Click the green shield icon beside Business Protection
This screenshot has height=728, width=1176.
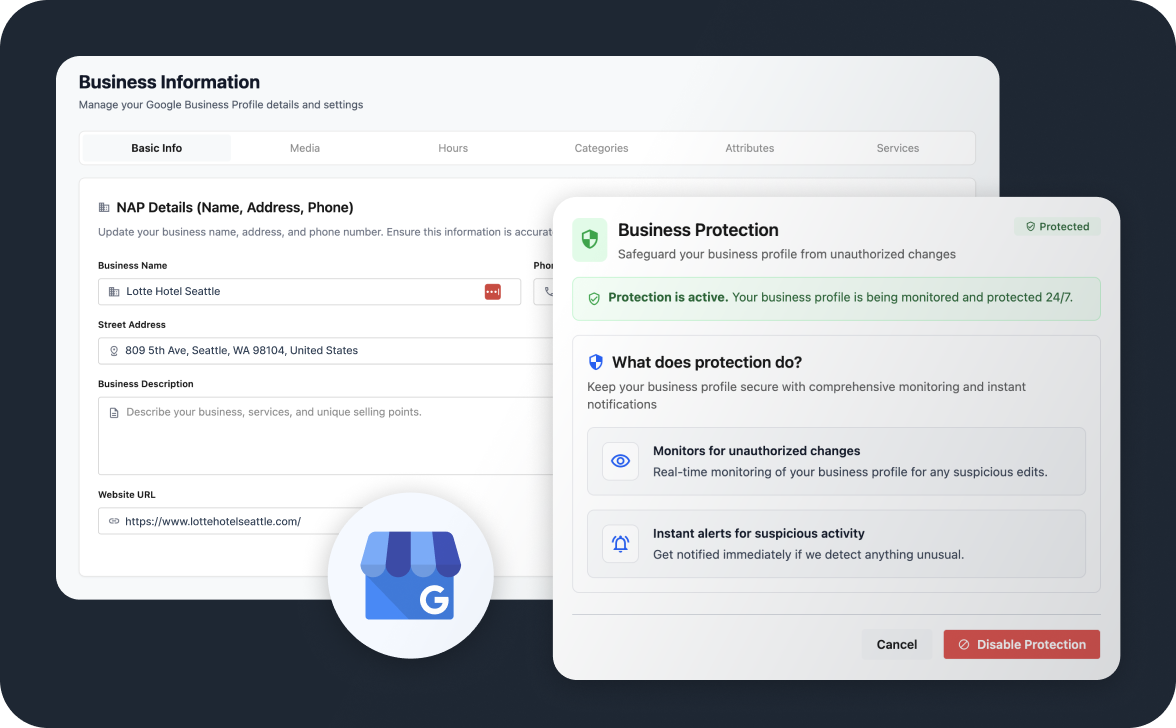pos(590,240)
